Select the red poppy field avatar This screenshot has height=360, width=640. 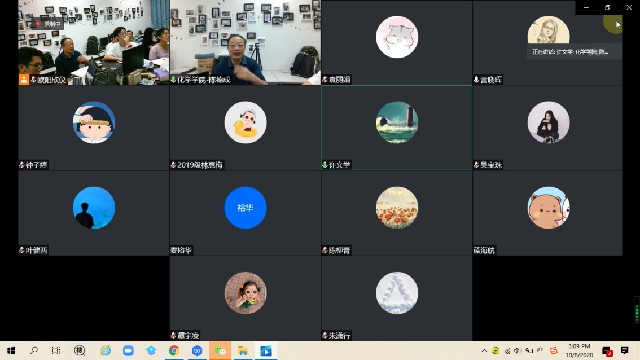click(397, 208)
